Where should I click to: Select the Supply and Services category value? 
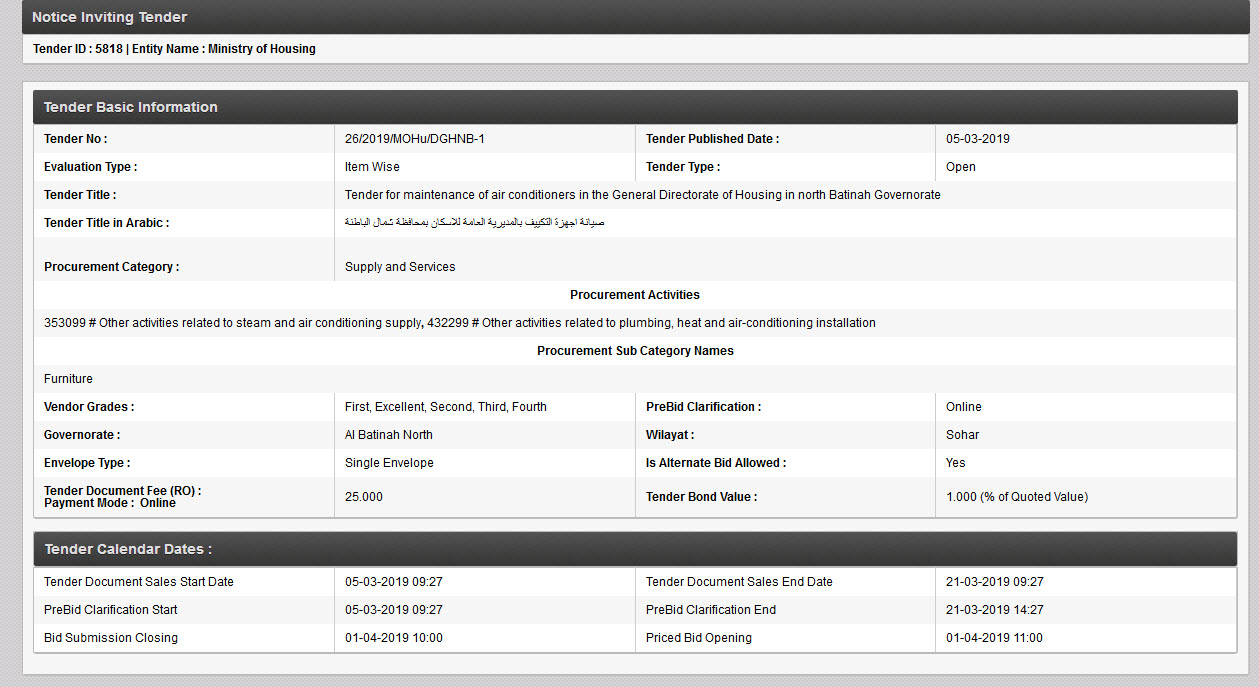[x=400, y=267]
